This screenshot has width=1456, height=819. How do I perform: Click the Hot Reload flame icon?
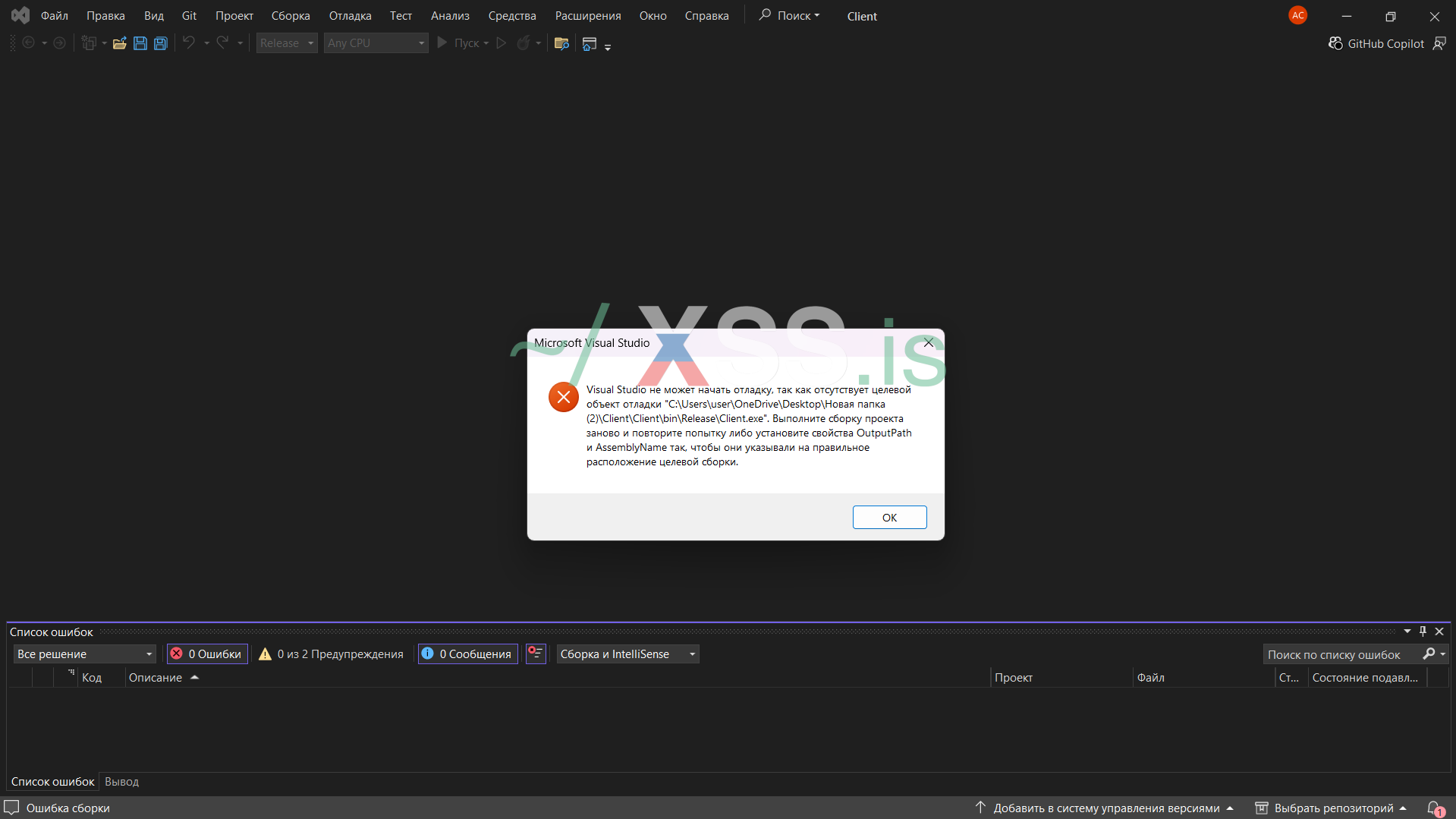(x=524, y=43)
